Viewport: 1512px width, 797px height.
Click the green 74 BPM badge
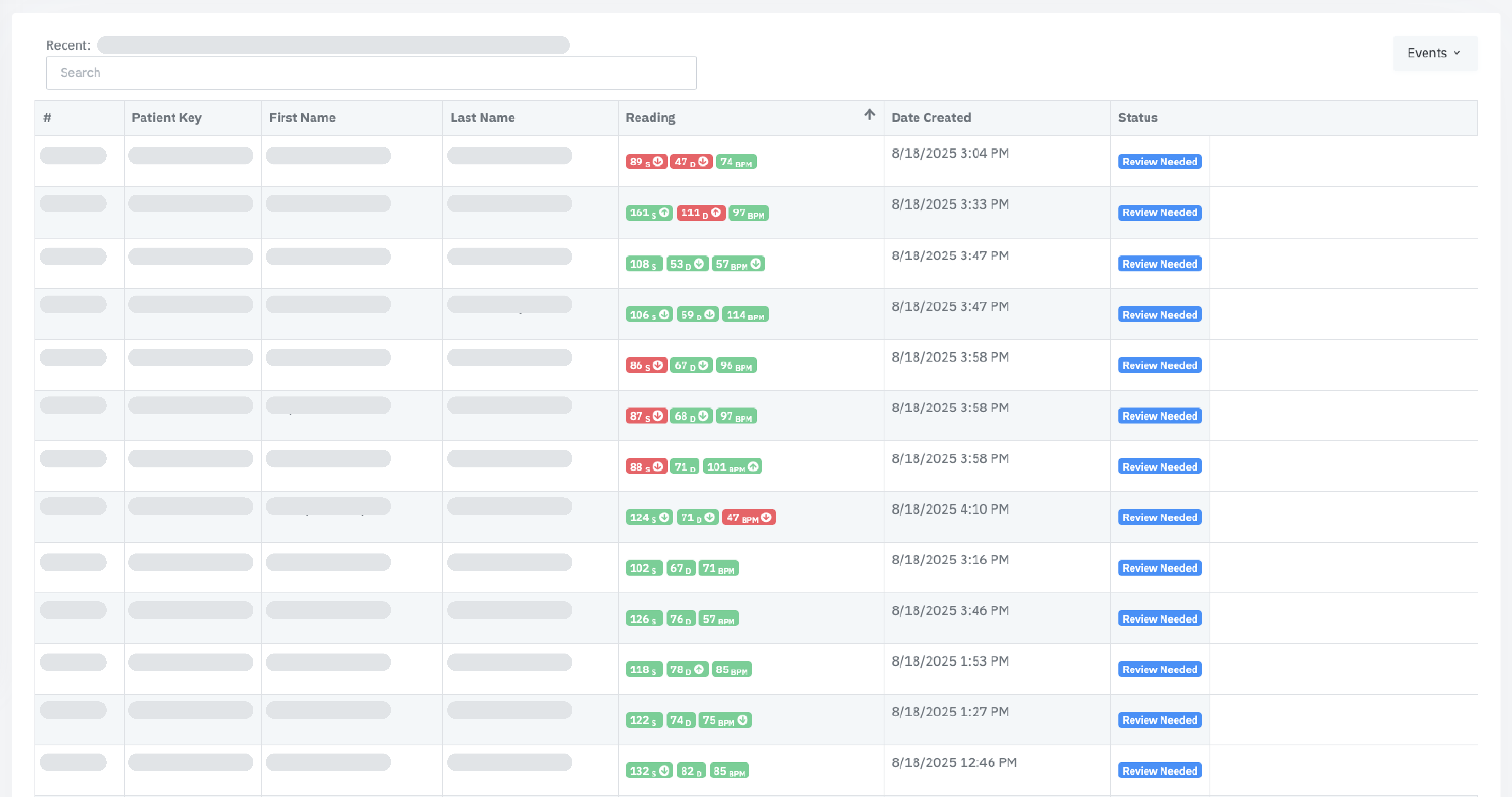[x=736, y=162]
